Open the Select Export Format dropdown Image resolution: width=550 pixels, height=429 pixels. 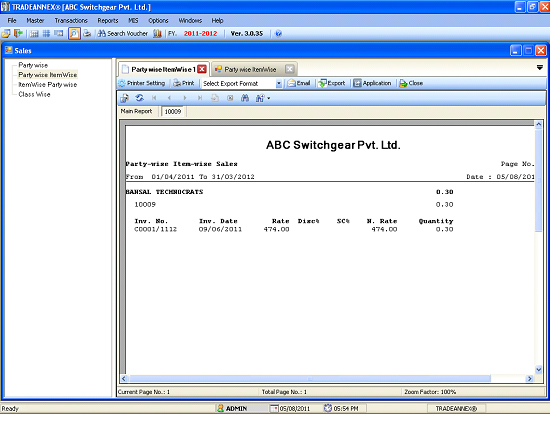click(x=279, y=83)
